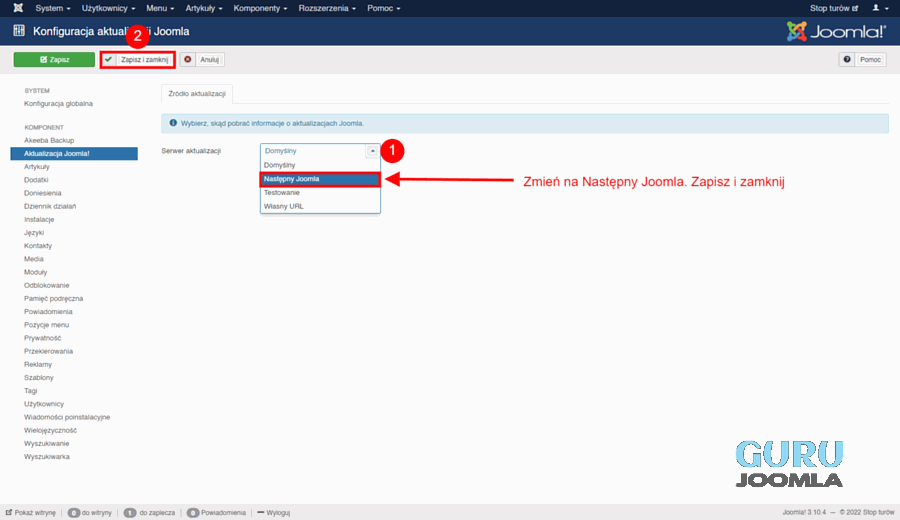
Task: Click the Joomla! 3.10.4 version text
Action: (x=804, y=513)
